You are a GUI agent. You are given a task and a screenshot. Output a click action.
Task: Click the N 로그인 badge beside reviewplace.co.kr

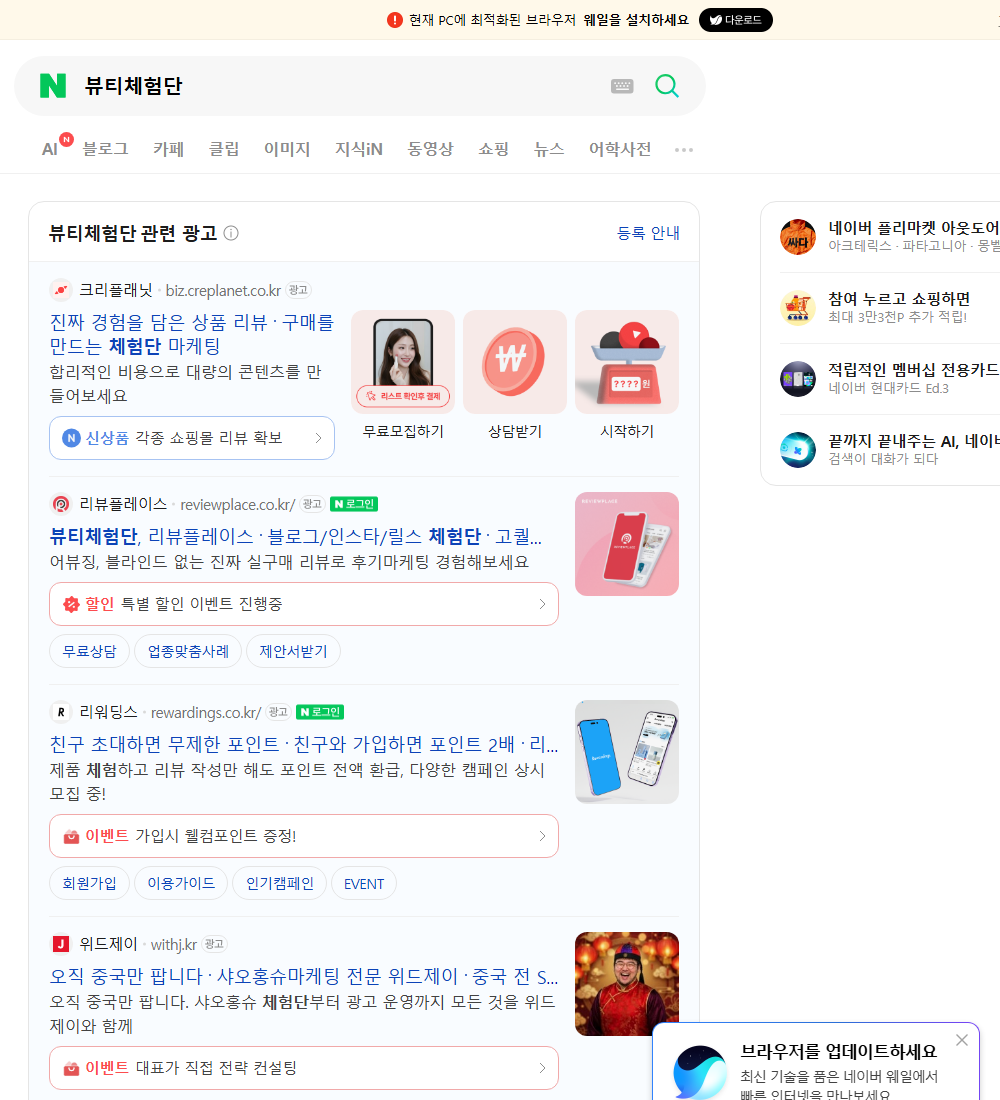354,504
